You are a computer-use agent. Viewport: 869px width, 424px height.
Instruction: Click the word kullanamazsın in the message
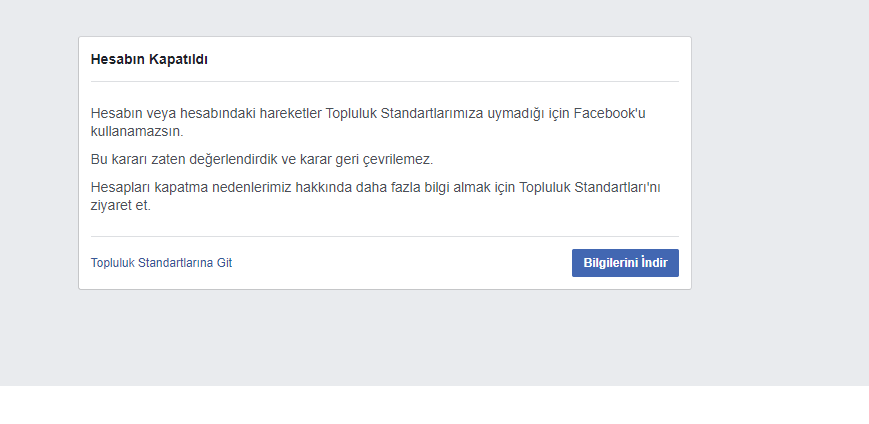[137, 131]
